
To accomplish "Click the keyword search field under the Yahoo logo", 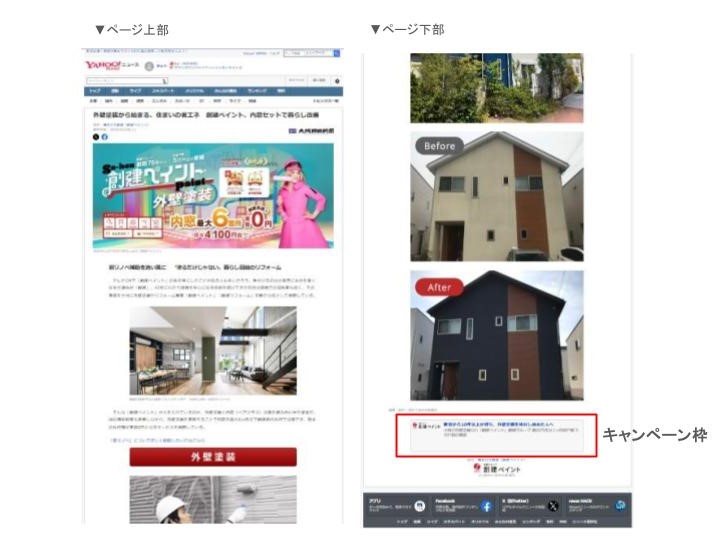I will pyautogui.click(x=125, y=80).
